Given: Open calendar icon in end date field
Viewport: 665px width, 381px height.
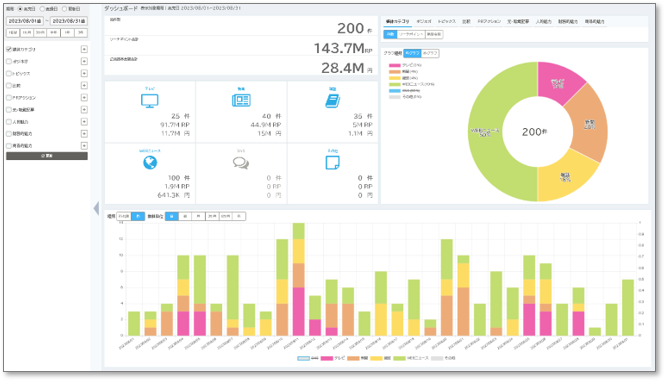Looking at the screenshot, I should [84, 21].
